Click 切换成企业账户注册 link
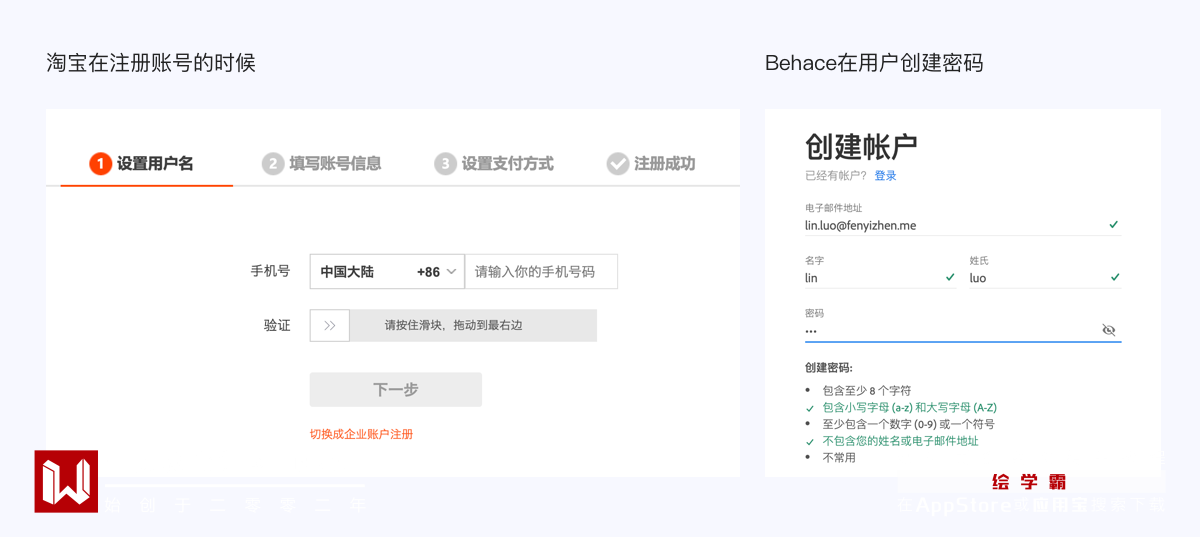This screenshot has height=537, width=1200. [361, 434]
